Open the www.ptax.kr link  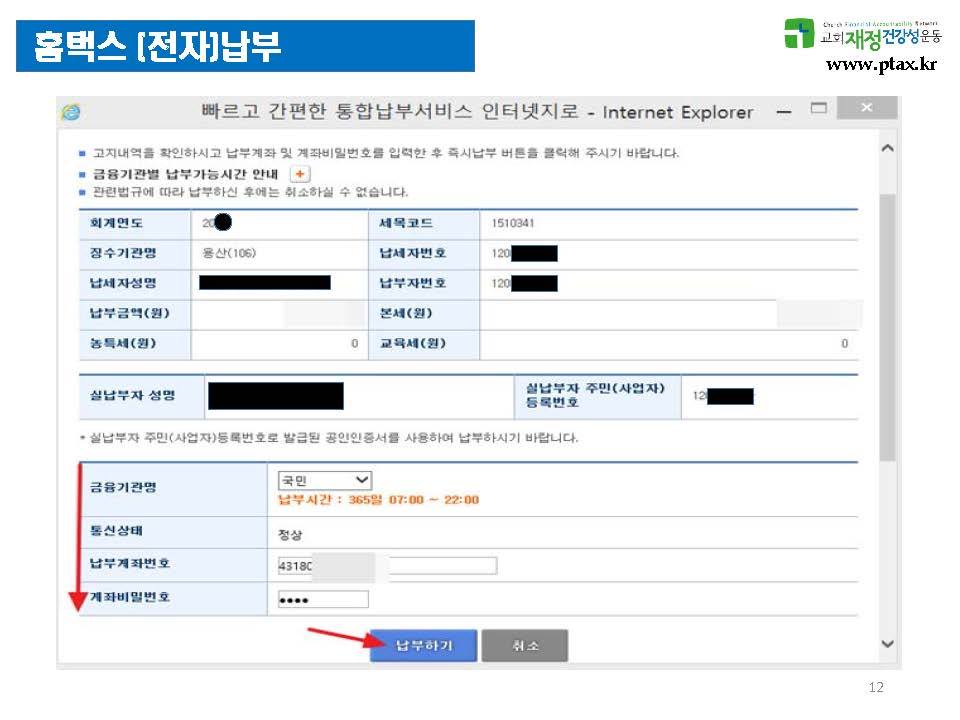click(x=880, y=65)
